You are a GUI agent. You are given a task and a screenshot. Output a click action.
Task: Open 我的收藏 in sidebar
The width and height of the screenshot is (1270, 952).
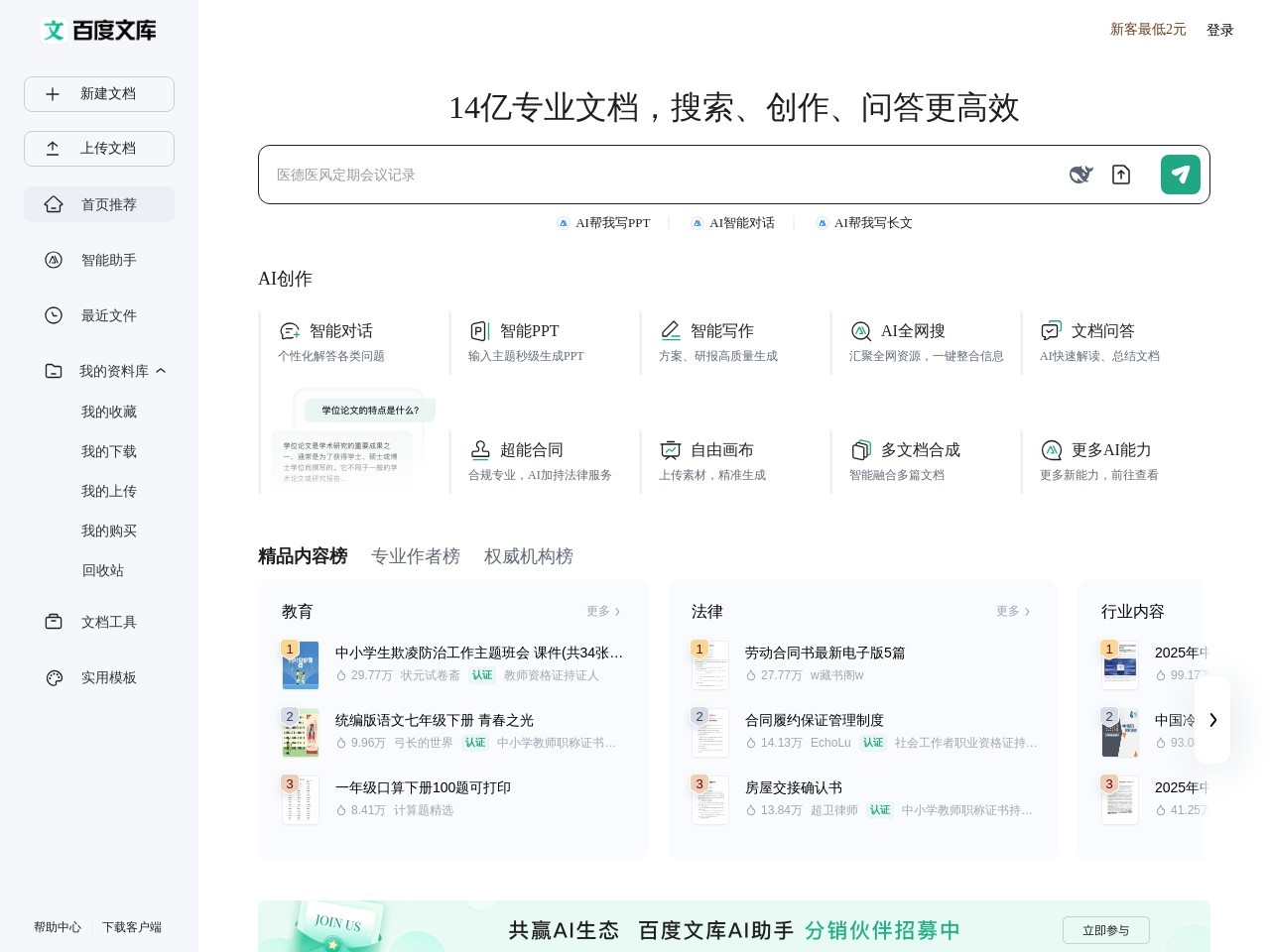[109, 412]
